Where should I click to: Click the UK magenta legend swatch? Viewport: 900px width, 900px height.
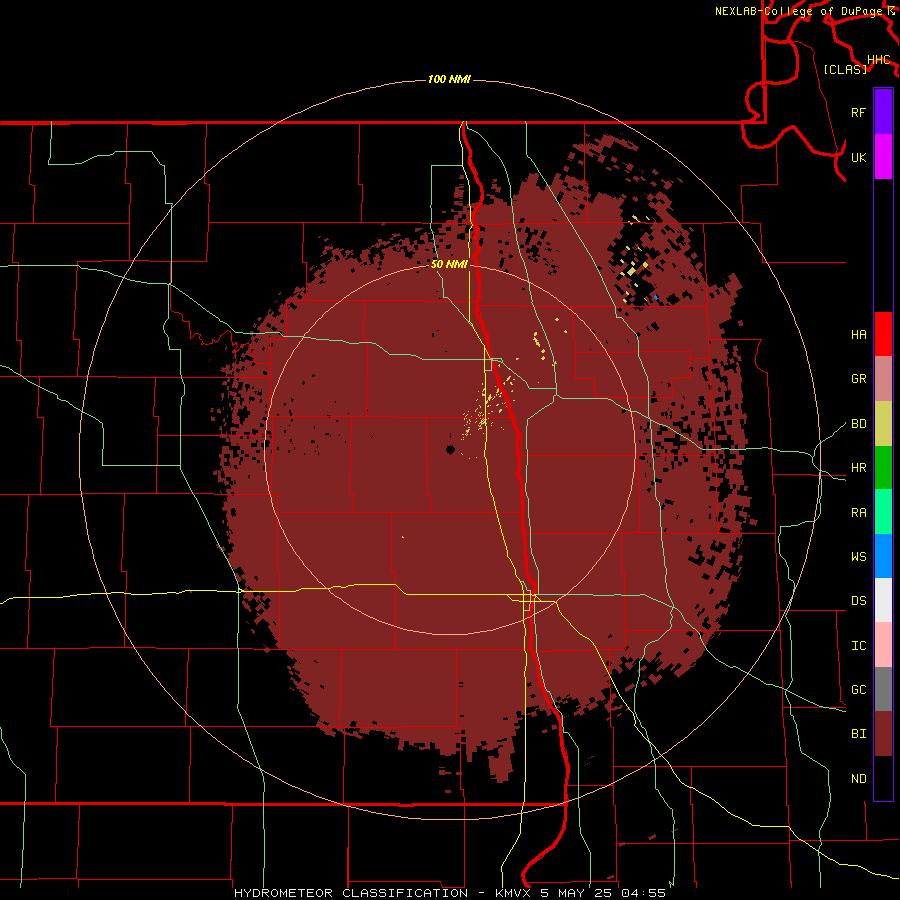883,157
